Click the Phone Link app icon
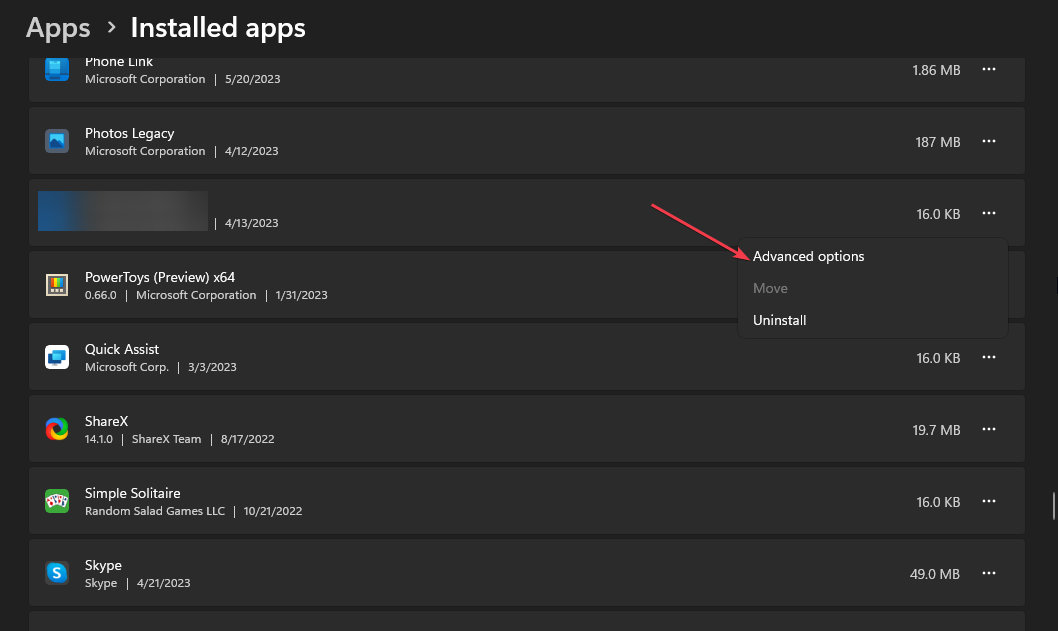The height and width of the screenshot is (631, 1058). pyautogui.click(x=57, y=70)
